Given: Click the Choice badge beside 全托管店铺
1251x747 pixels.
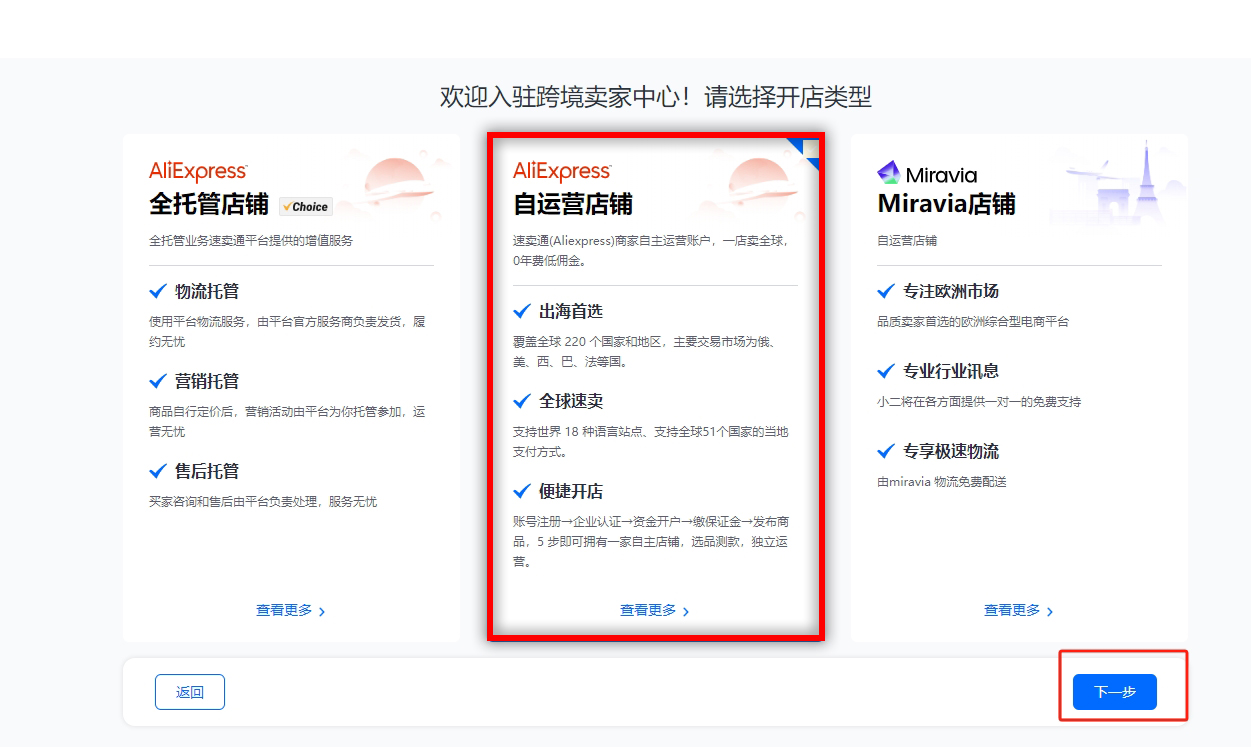Looking at the screenshot, I should (305, 206).
